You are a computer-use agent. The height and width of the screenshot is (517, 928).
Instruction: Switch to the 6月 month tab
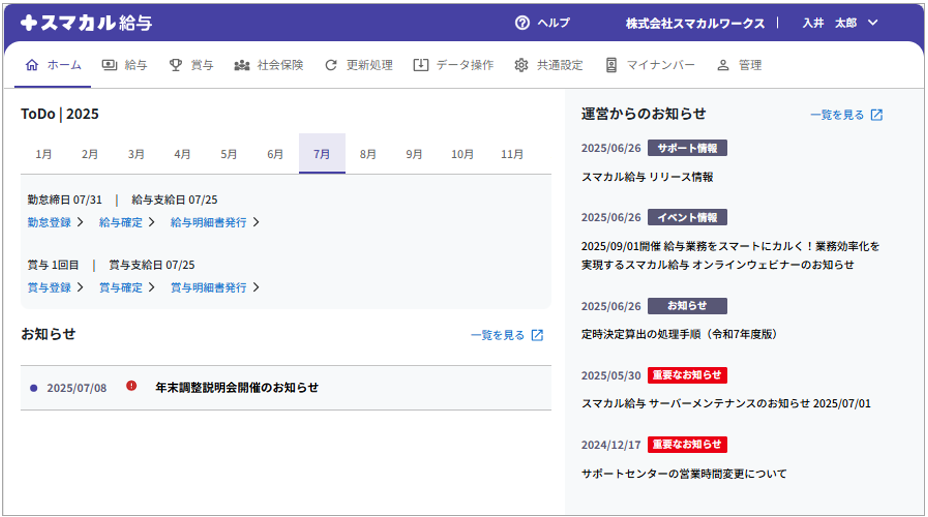coord(275,154)
